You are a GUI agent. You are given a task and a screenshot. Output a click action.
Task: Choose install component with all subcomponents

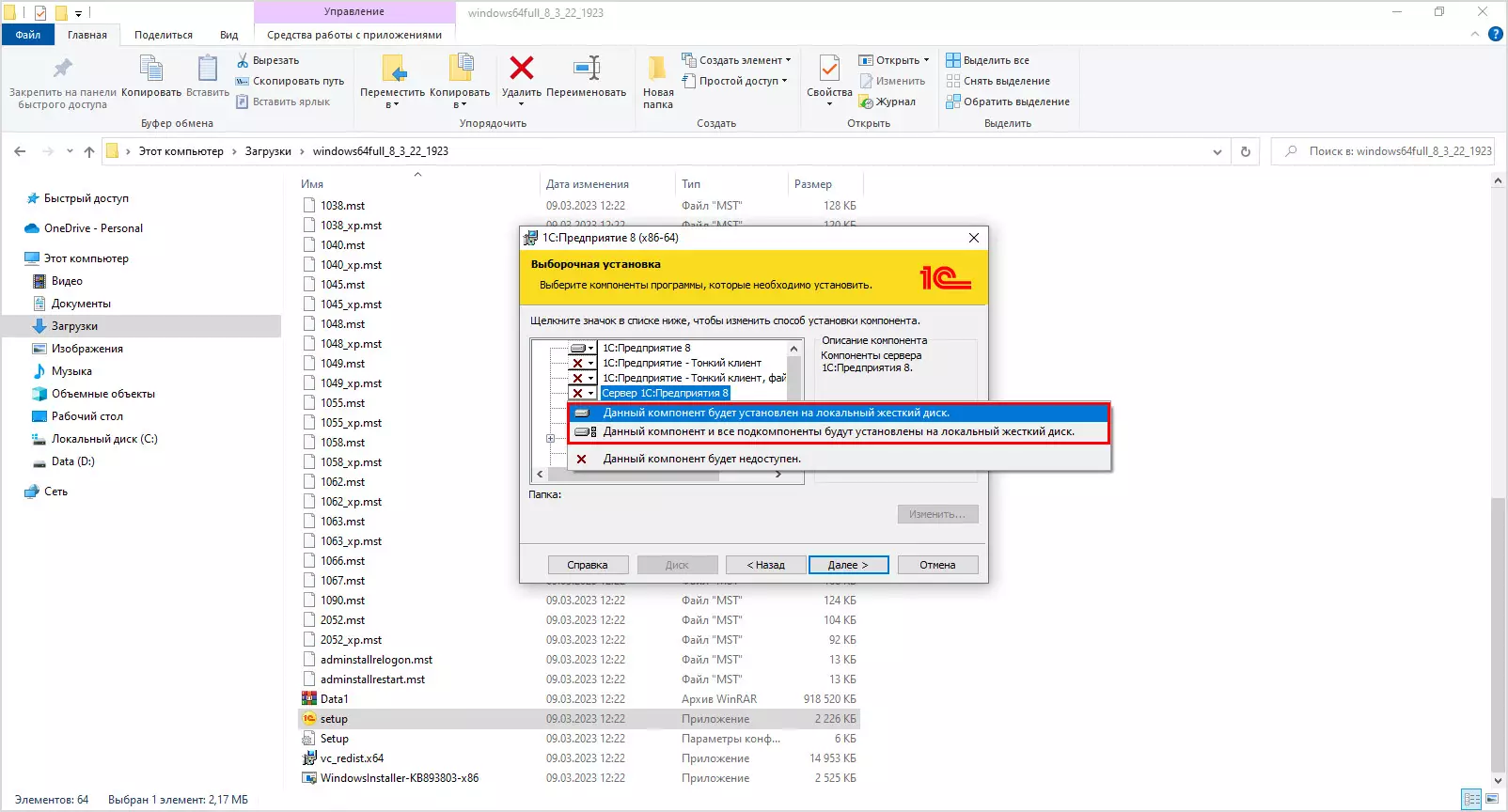(840, 432)
